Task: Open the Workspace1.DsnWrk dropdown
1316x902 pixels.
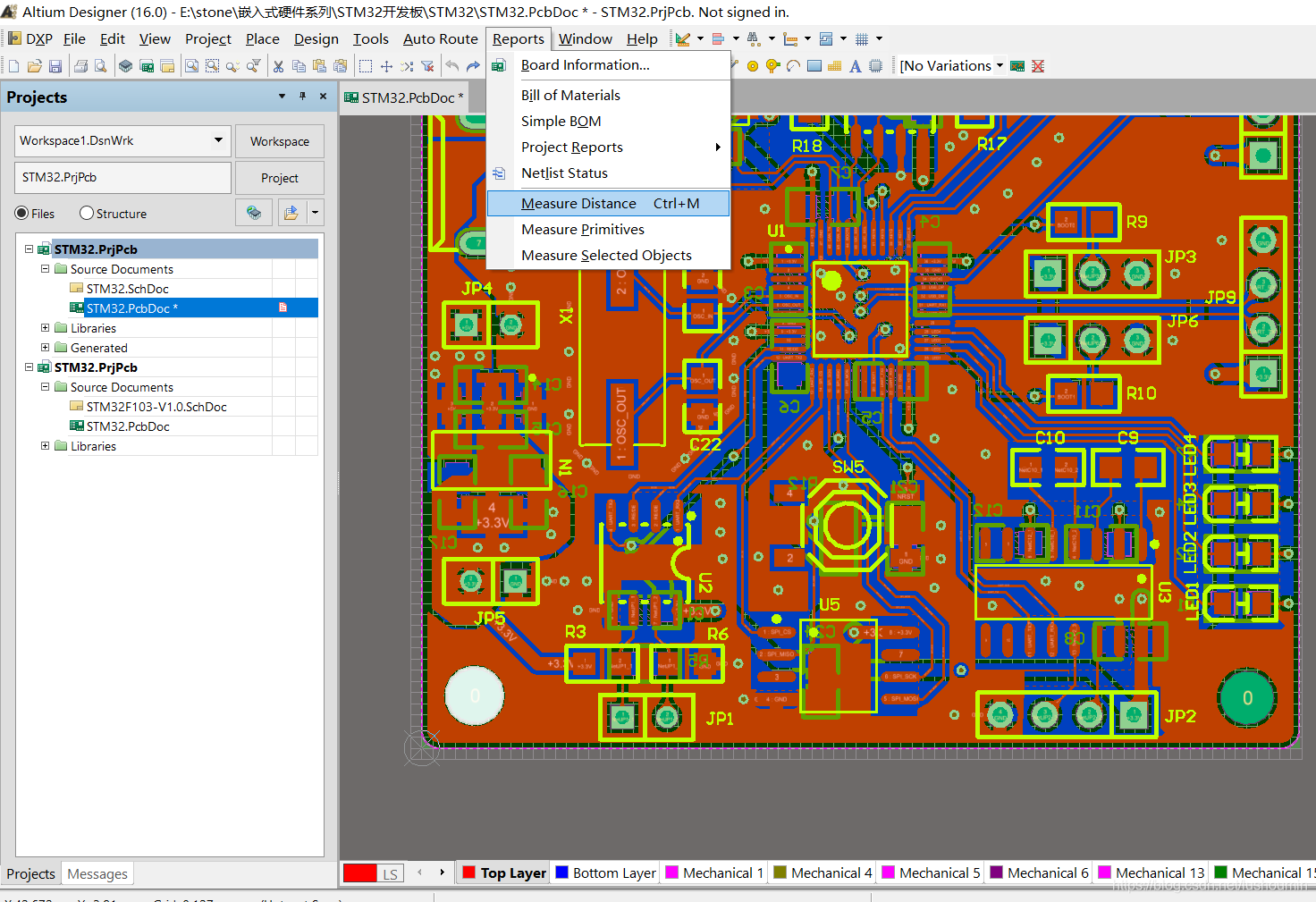Action: click(x=218, y=140)
